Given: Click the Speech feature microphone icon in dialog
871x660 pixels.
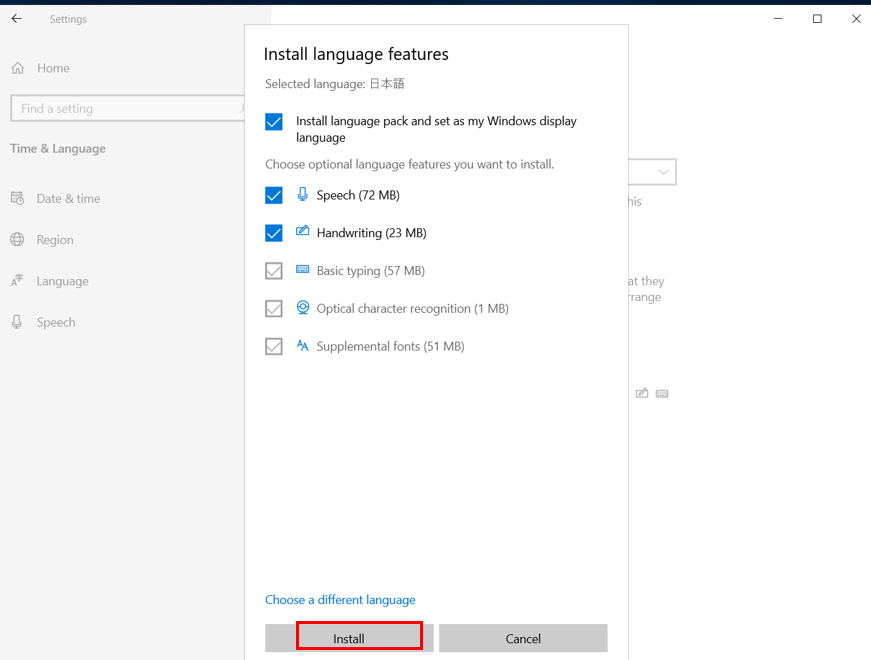Looking at the screenshot, I should 302,194.
